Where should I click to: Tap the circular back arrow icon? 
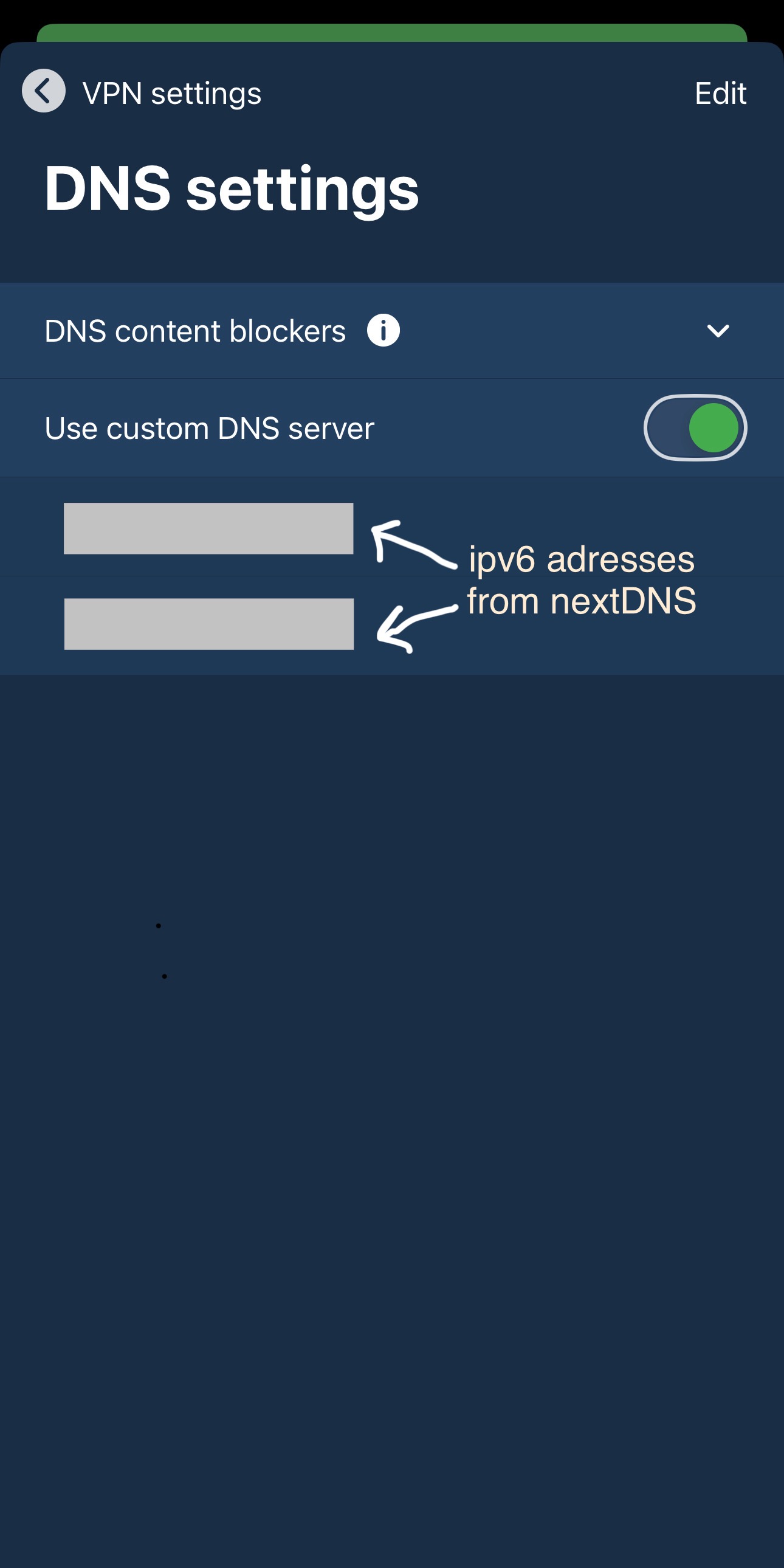43,91
